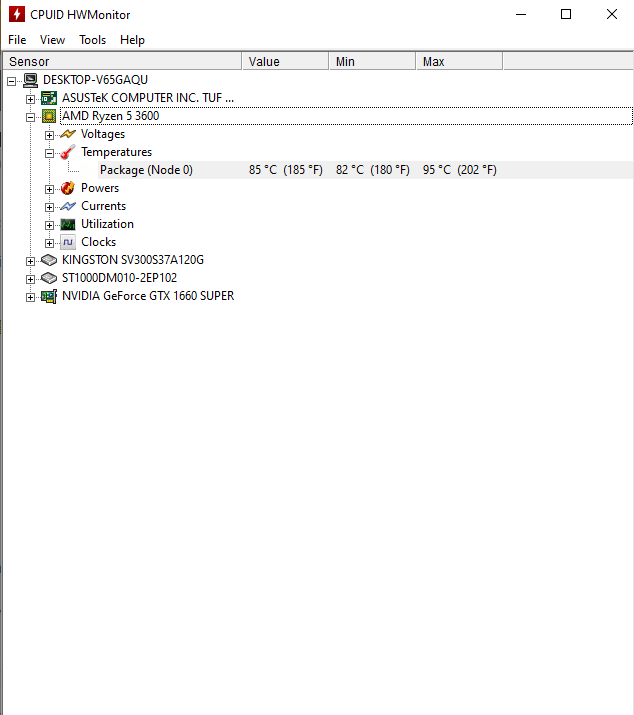Select the ASUSTeK COMPUTER INC. TUF label
The height and width of the screenshot is (715, 634).
[x=148, y=98]
